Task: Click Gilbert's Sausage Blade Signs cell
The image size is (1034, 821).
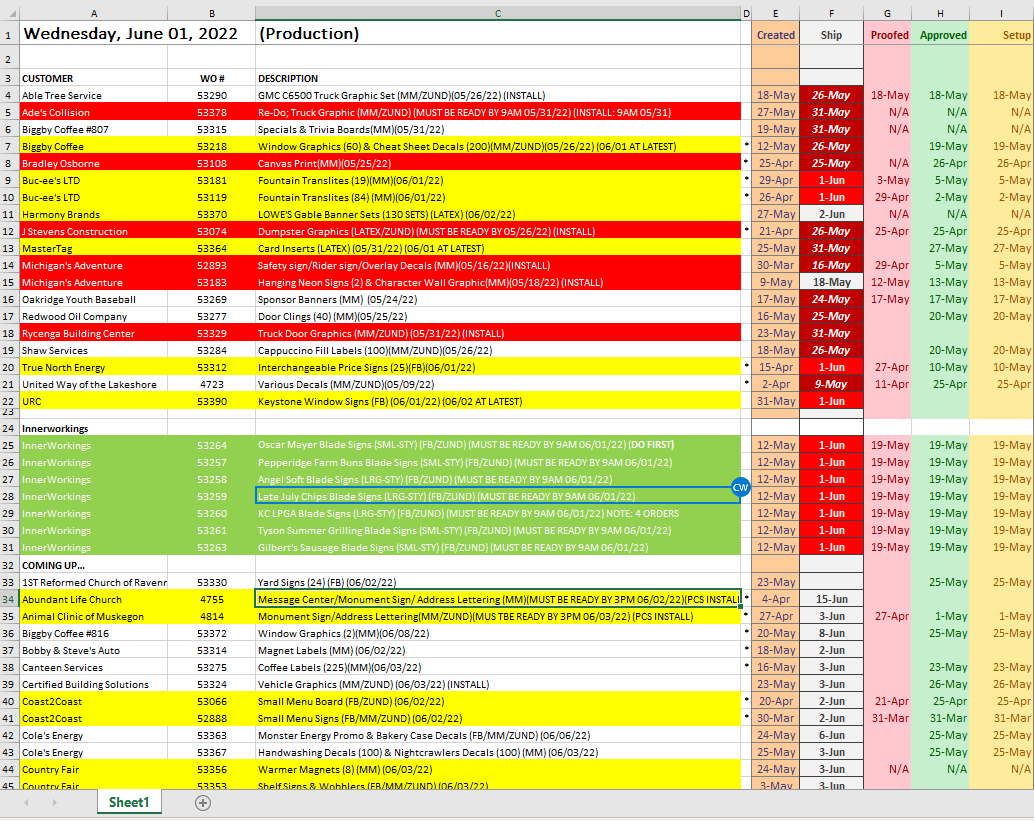Action: point(498,547)
